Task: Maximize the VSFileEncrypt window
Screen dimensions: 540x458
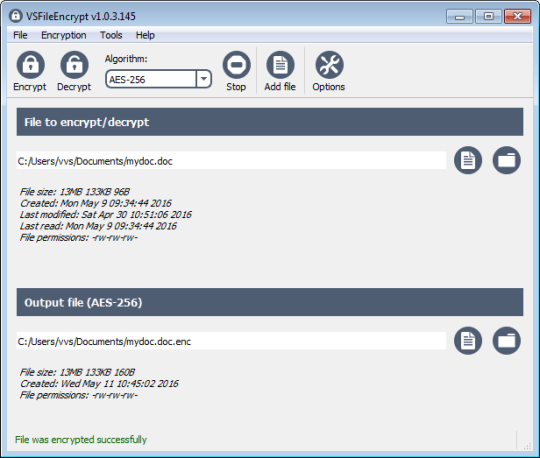Action: pos(488,16)
